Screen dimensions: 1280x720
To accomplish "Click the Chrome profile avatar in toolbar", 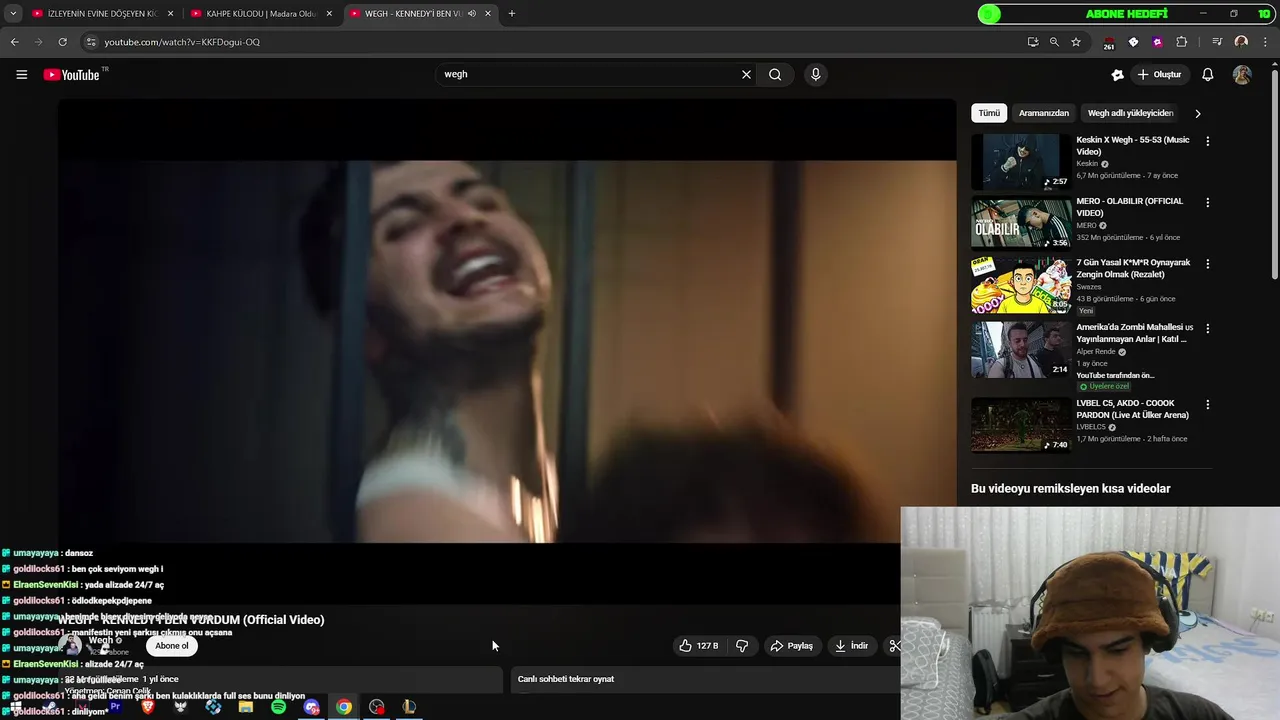I will tap(1241, 42).
